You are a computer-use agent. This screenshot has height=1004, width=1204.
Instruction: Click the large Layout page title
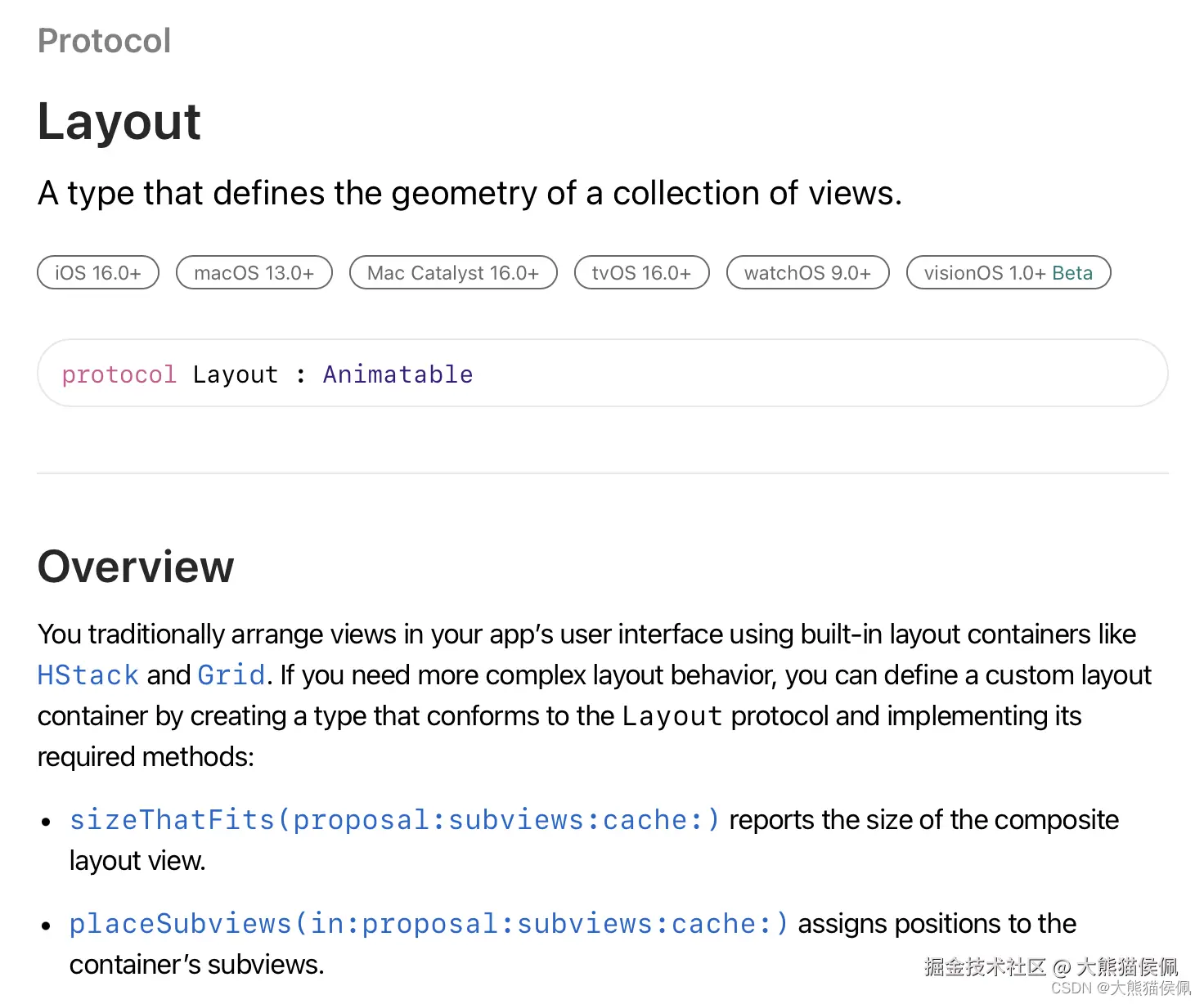119,123
